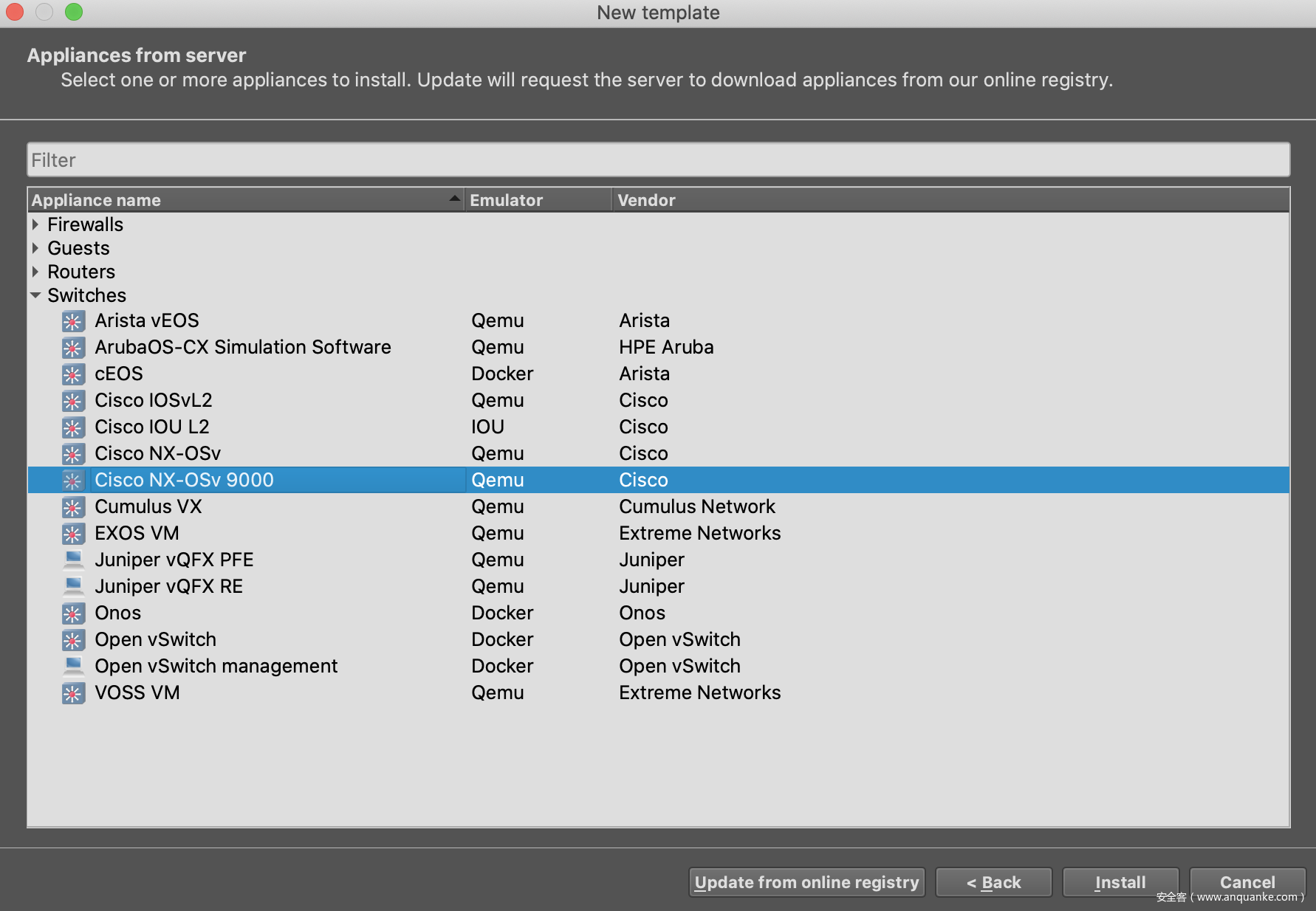Expand the Firewalls category
1316x911 pixels.
tap(35, 224)
